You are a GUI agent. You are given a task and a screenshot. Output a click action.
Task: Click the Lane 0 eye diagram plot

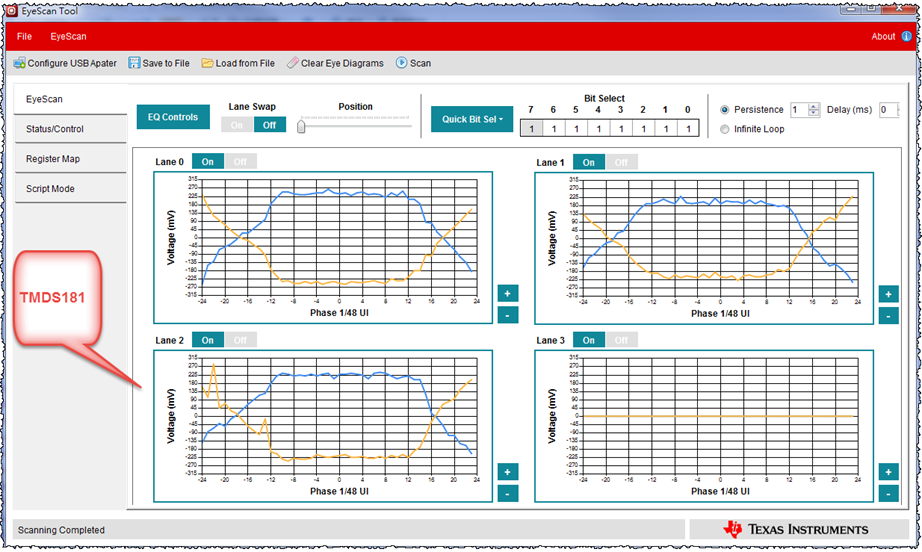click(x=323, y=247)
